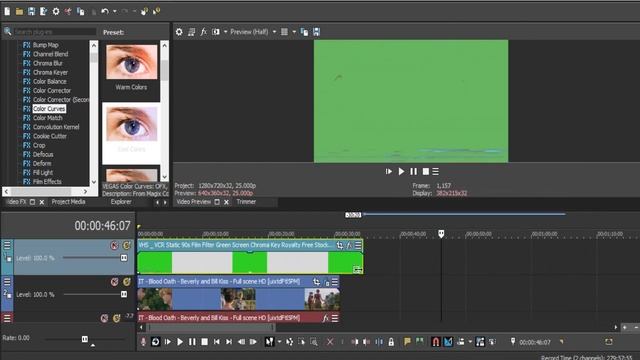
Task: Open Pan/Crop on the IT Blood Oath video clip
Action: click(316, 282)
